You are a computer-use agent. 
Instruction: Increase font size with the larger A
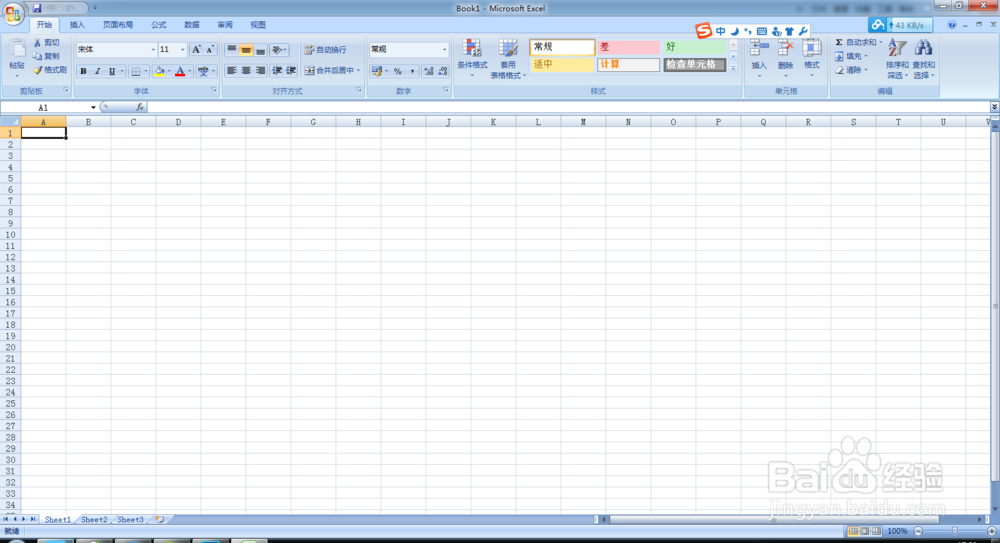196,49
